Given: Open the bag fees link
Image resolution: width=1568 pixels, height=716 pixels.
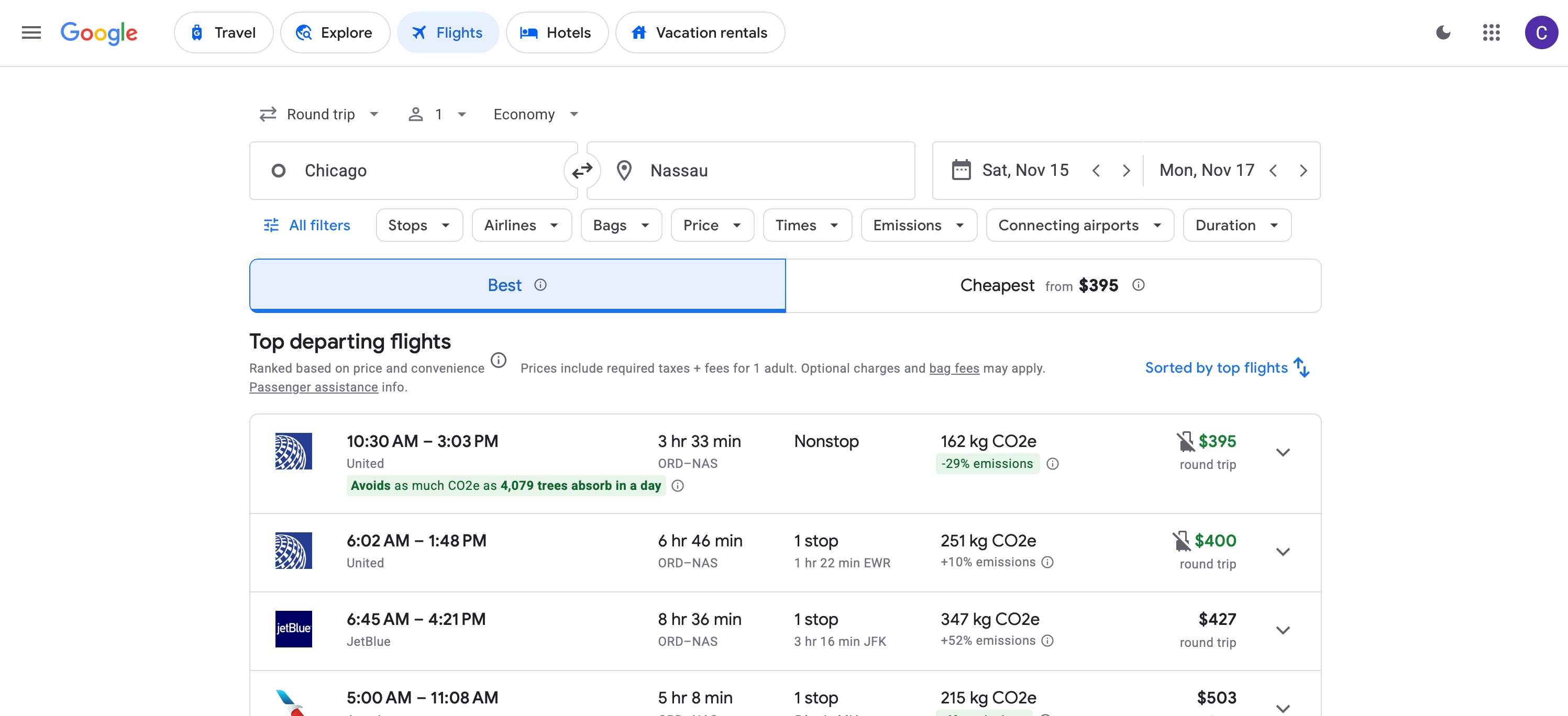Looking at the screenshot, I should pos(954,368).
